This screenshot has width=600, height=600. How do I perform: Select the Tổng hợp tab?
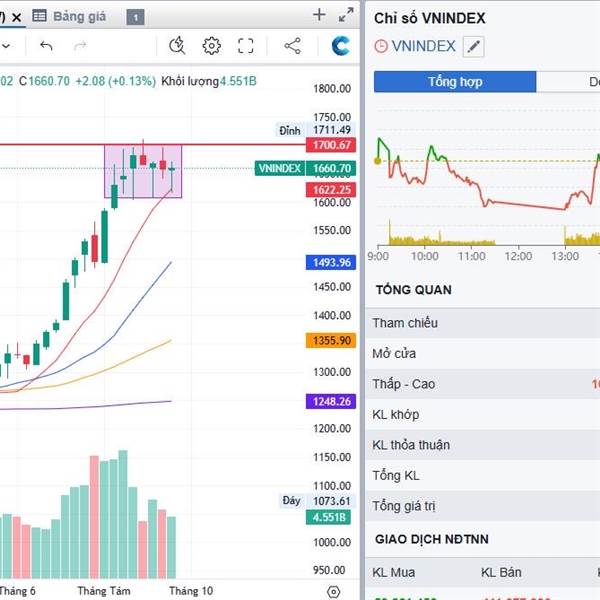(455, 82)
